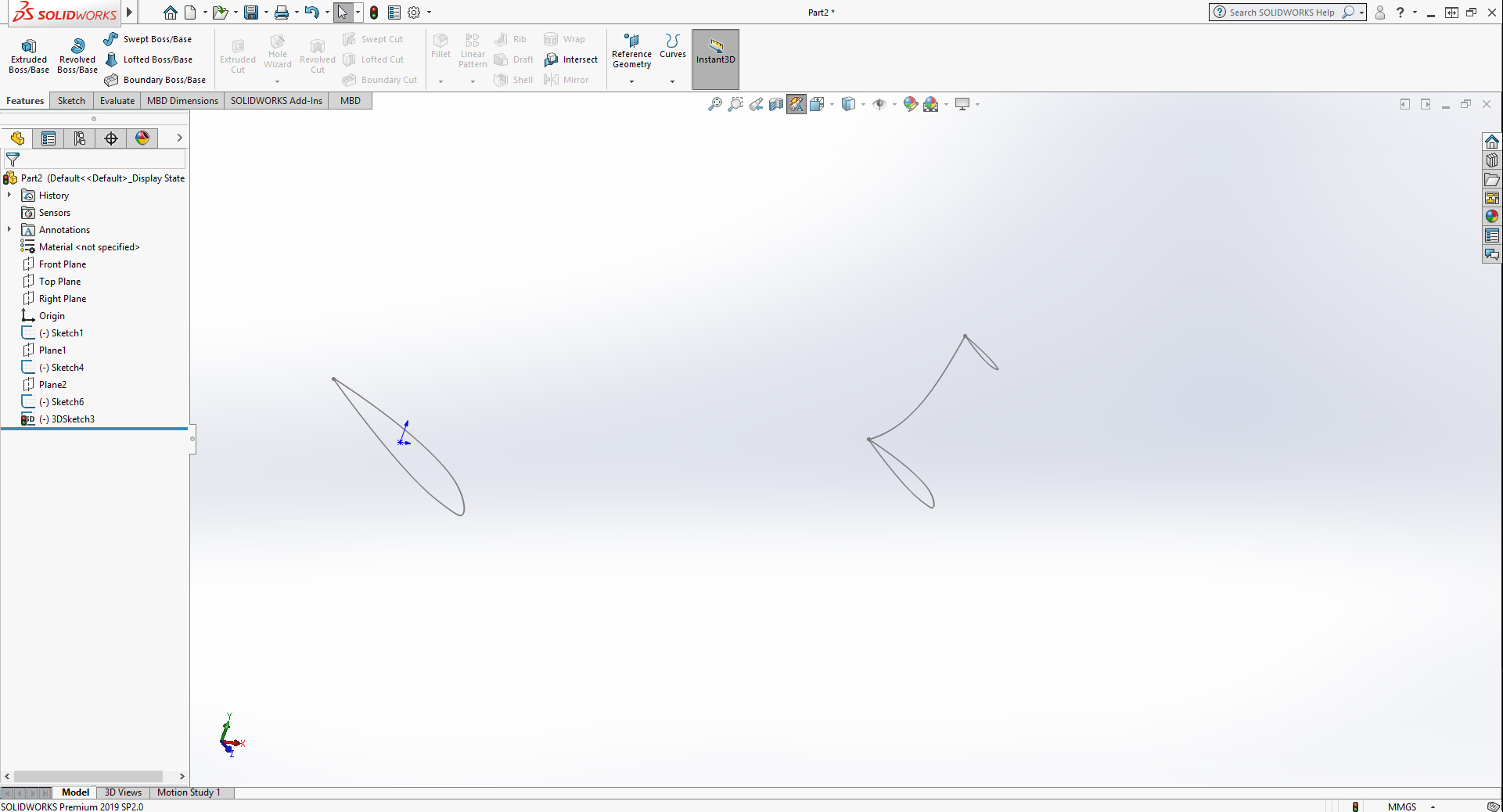Viewport: 1503px width, 812px height.
Task: Open the Curves dropdown
Action: pos(672,81)
